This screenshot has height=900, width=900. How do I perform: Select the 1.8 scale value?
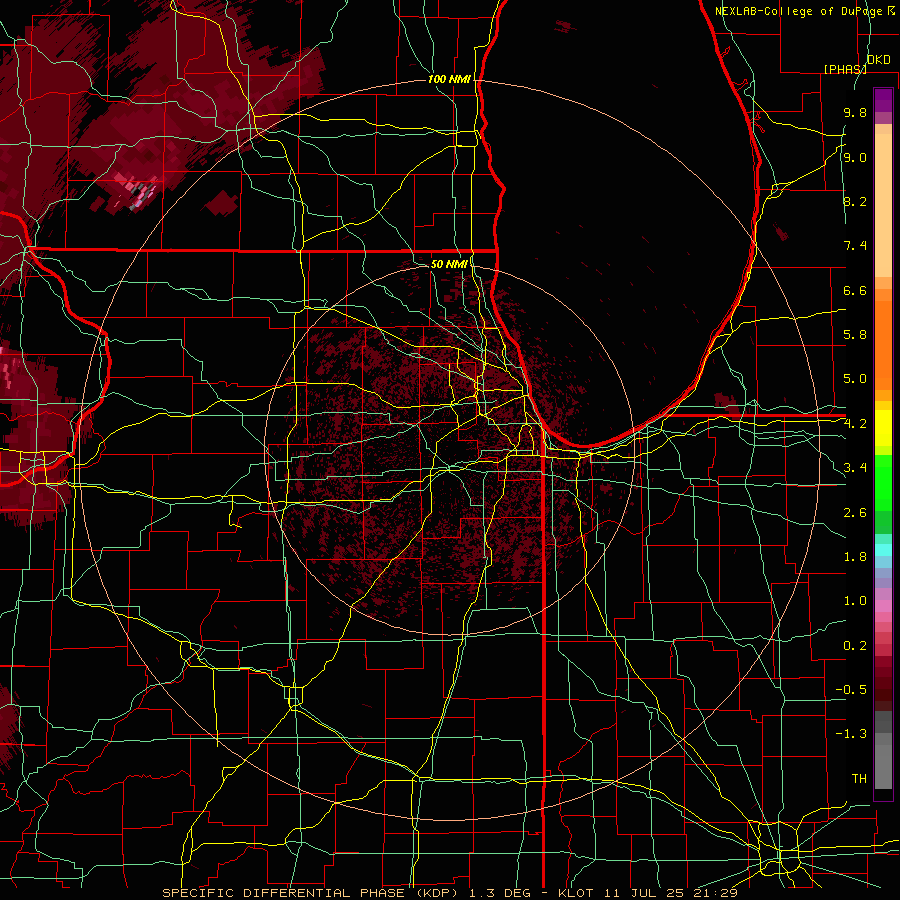click(855, 557)
